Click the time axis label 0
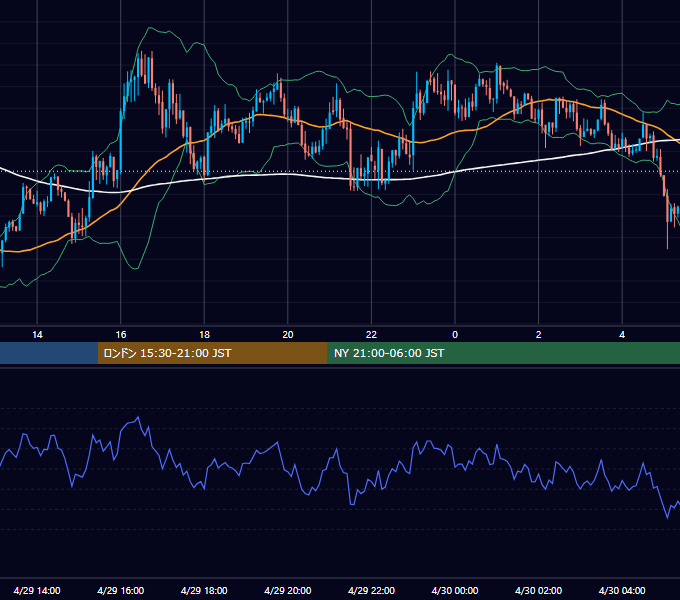This screenshot has width=680, height=600. coord(455,335)
